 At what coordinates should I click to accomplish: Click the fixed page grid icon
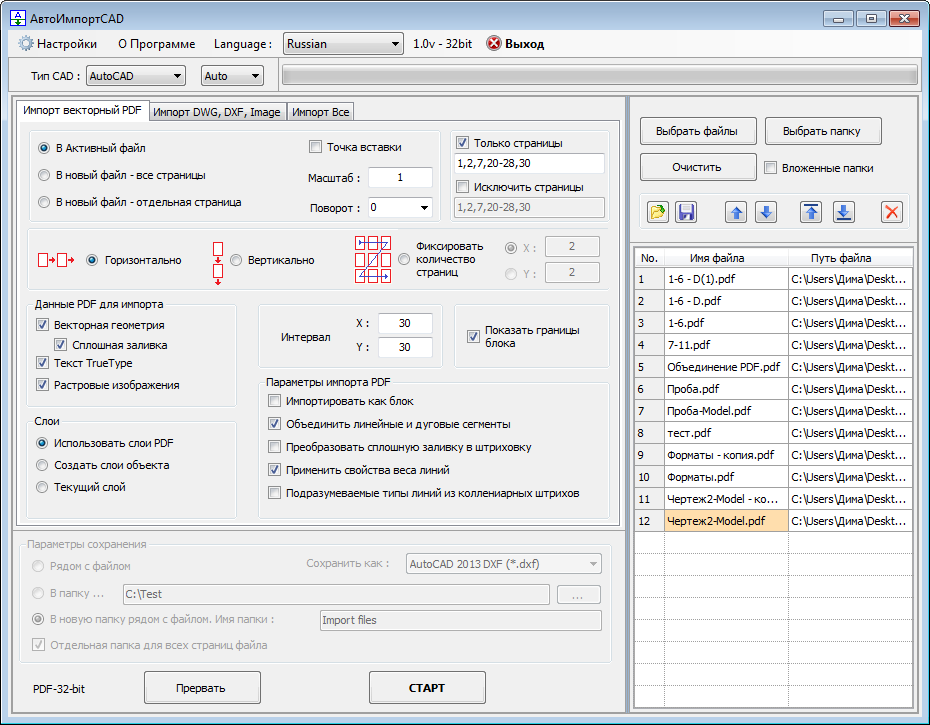[373, 259]
